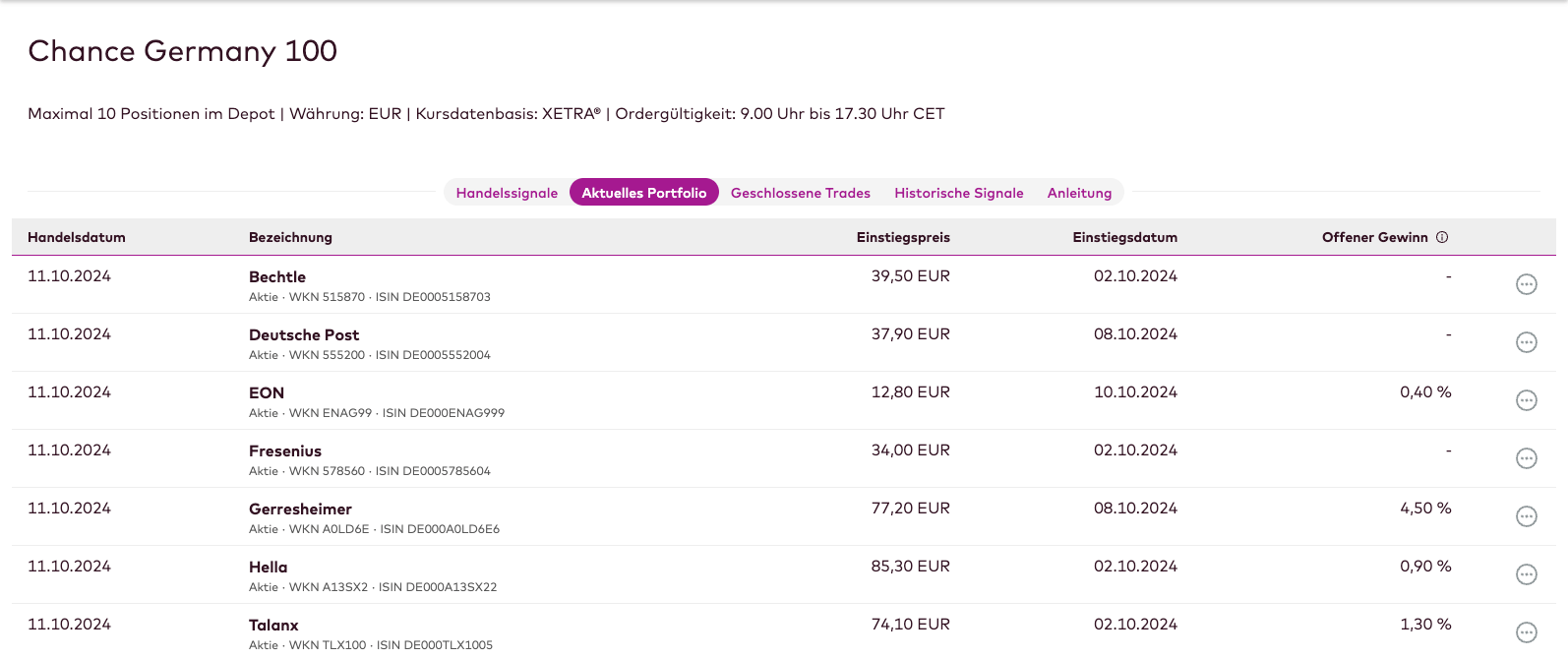Select Aktuelles Portfolio tab
This screenshot has height=659, width=1568.
[644, 193]
